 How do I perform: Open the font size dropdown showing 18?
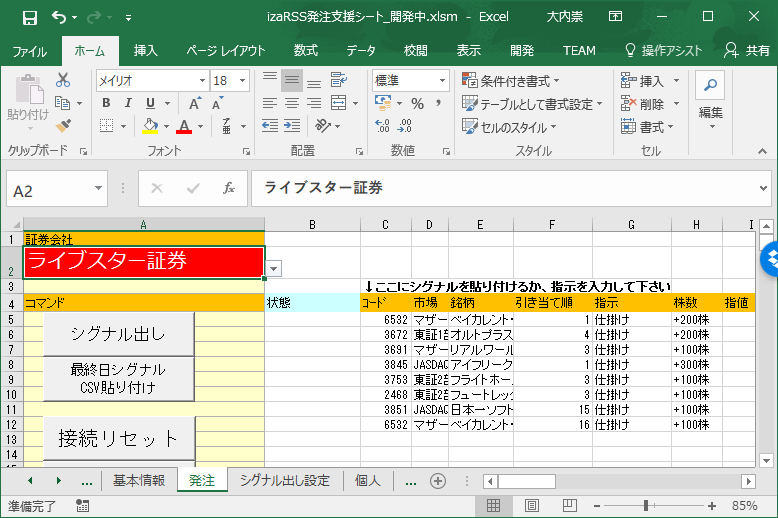[x=242, y=80]
